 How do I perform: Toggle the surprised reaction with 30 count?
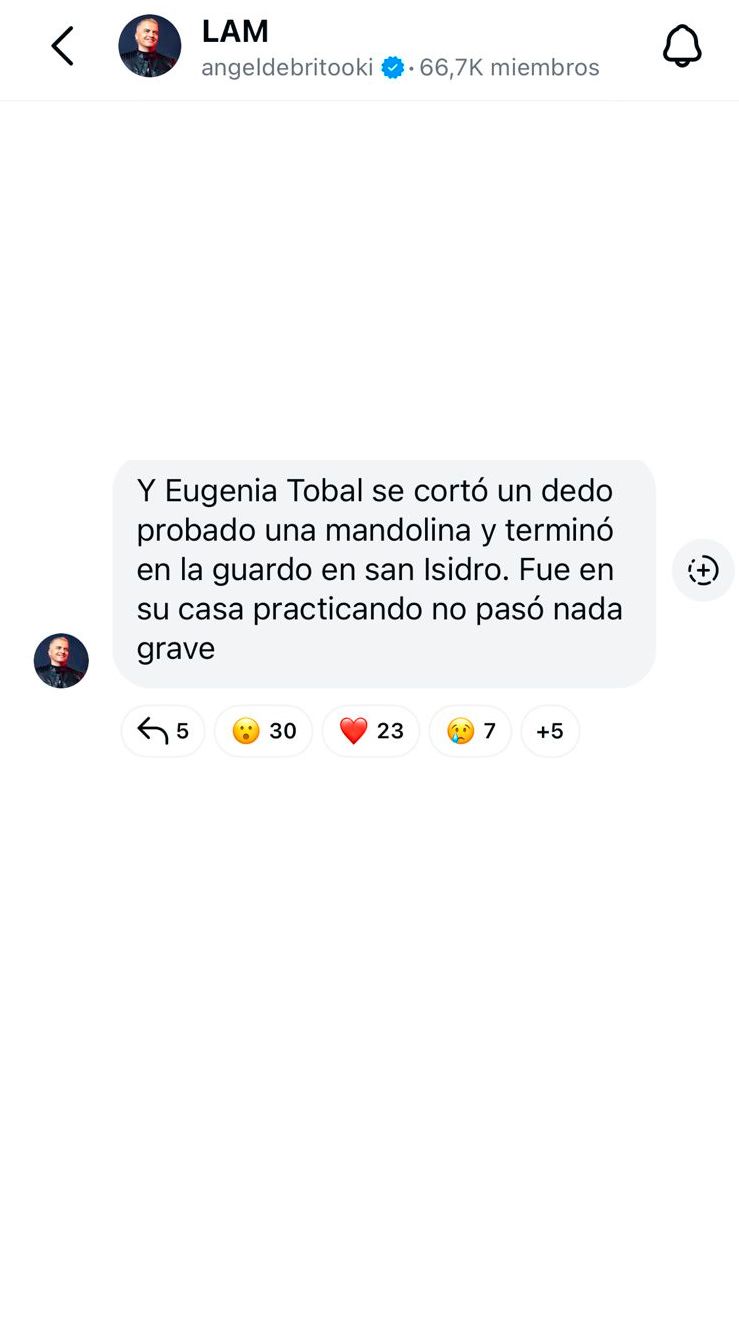coord(263,731)
